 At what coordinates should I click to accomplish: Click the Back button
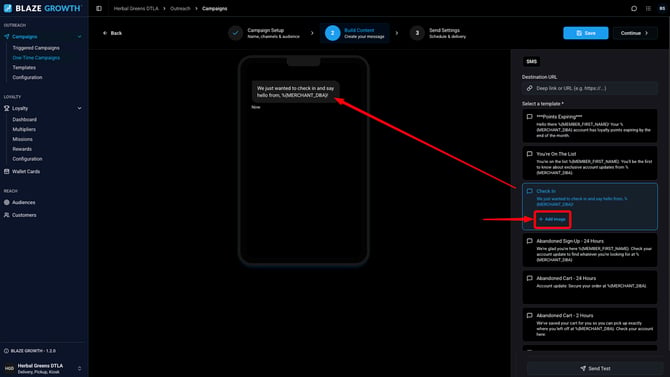coord(112,33)
